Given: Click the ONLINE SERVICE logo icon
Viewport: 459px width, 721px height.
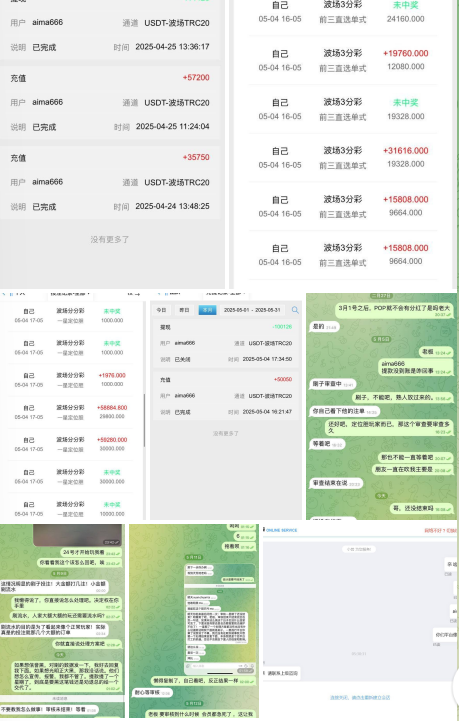Looking at the screenshot, I should (x=264, y=530).
